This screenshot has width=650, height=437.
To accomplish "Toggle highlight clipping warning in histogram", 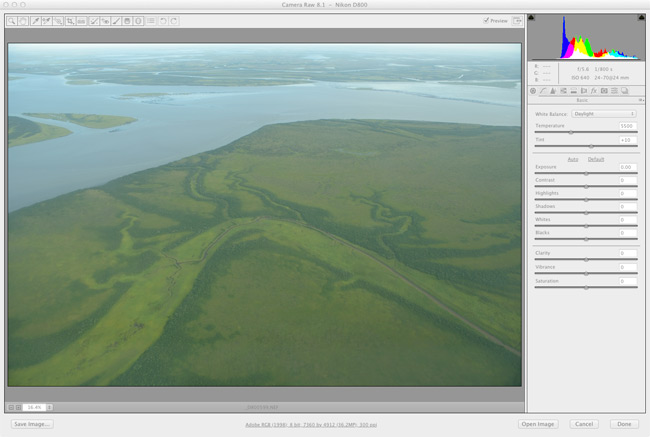I will [641, 18].
